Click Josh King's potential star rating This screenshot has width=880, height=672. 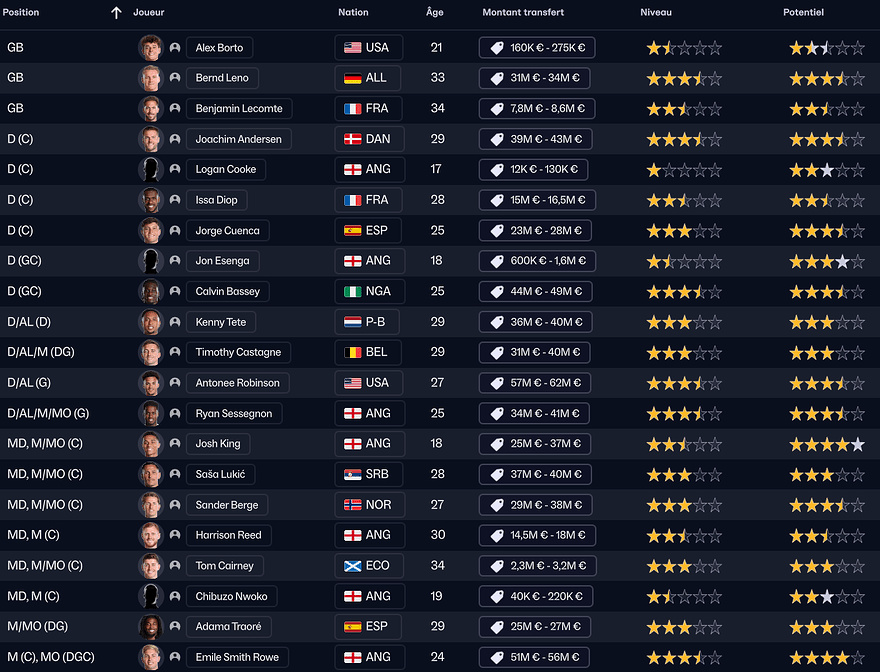click(826, 444)
